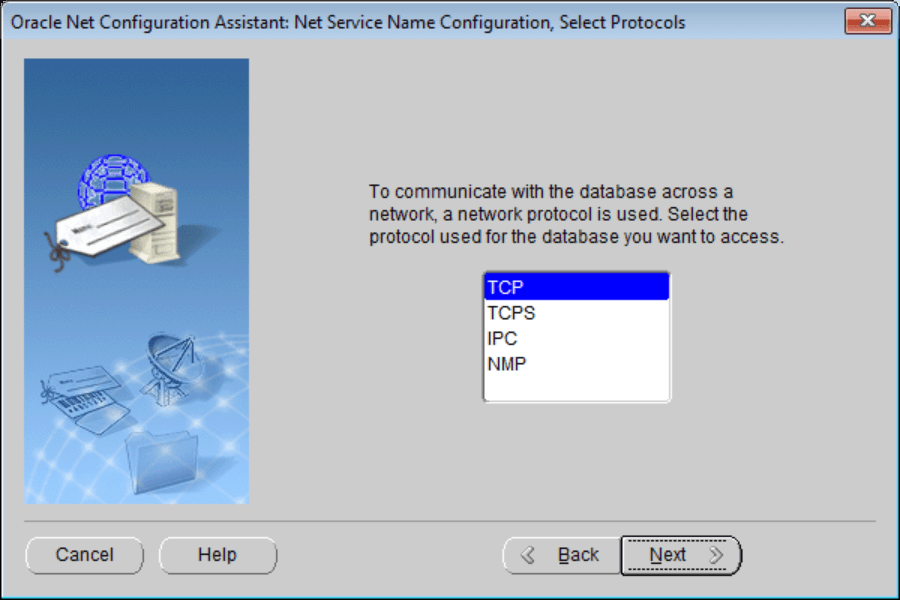Cancel the Net Configuration Assistant
900x600 pixels.
tap(84, 555)
